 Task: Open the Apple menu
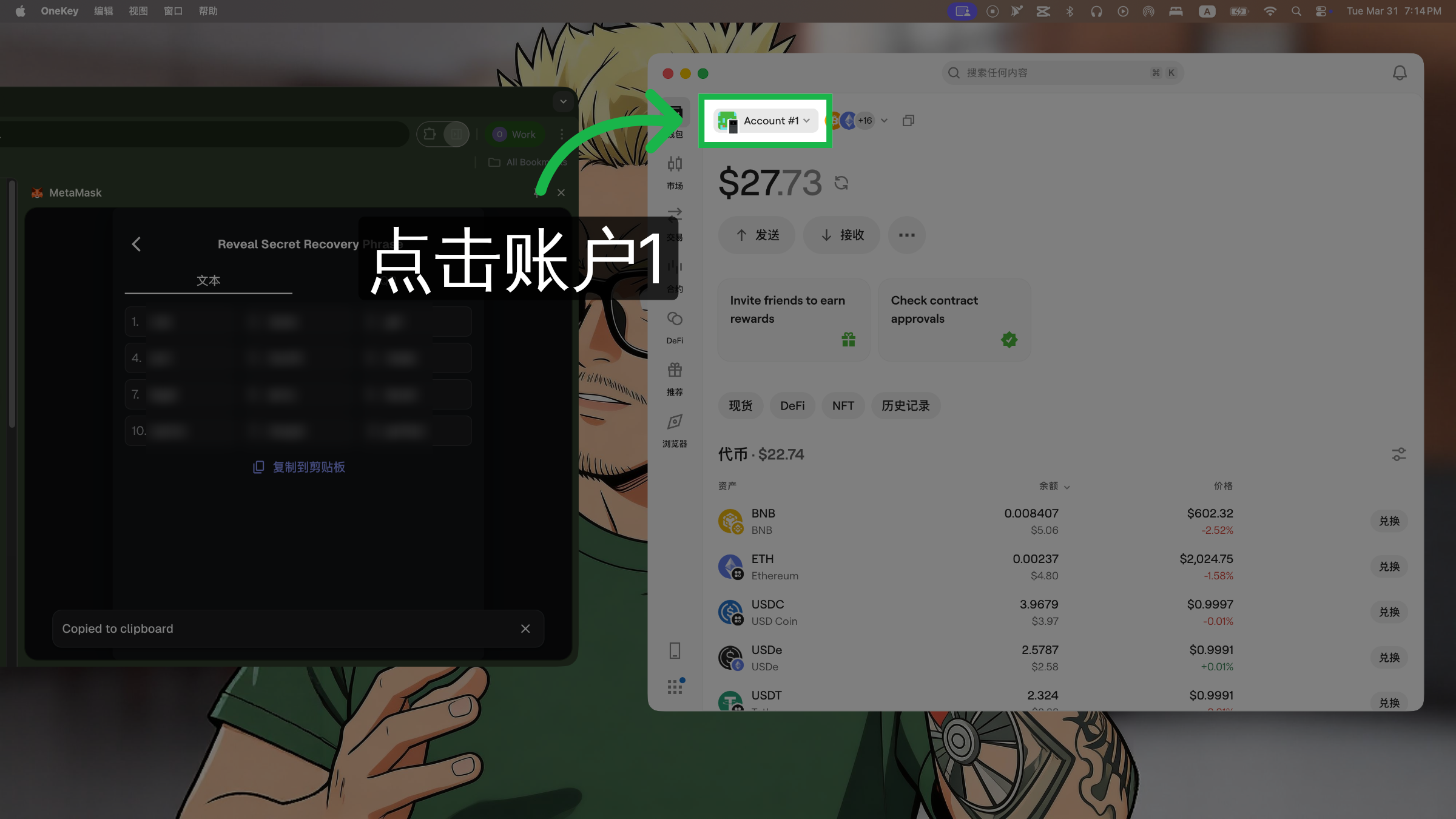[x=20, y=11]
